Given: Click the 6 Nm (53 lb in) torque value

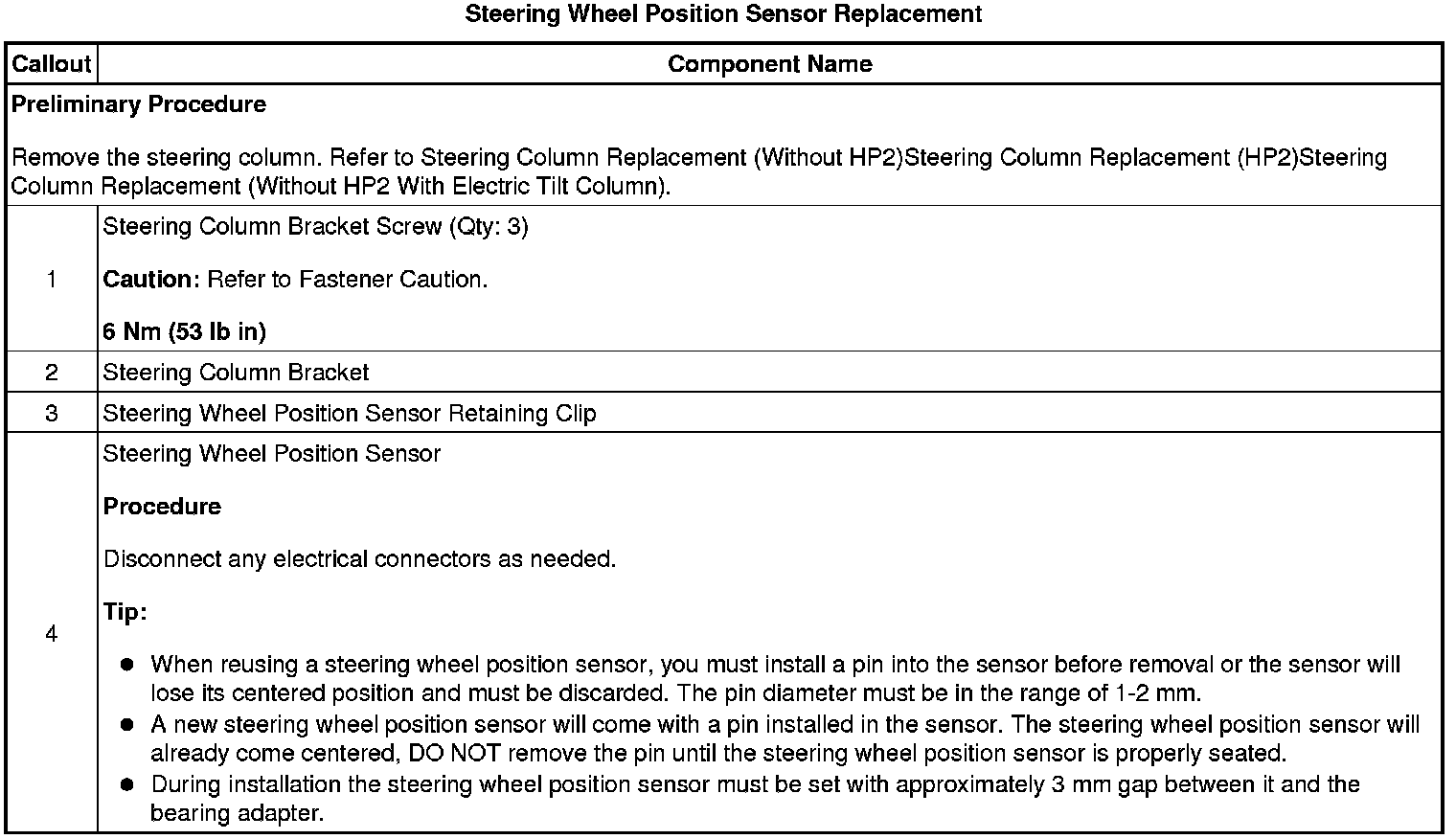Looking at the screenshot, I should pyautogui.click(x=184, y=331).
